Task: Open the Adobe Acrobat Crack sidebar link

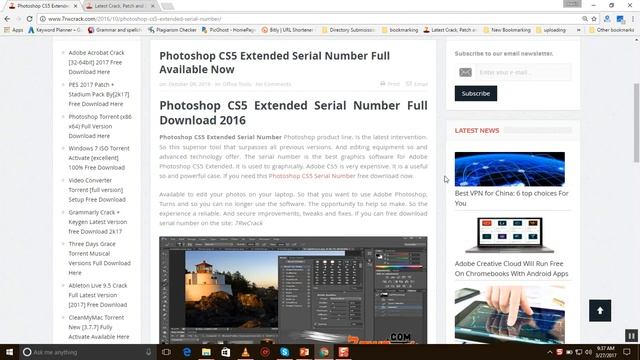Action: coord(96,62)
